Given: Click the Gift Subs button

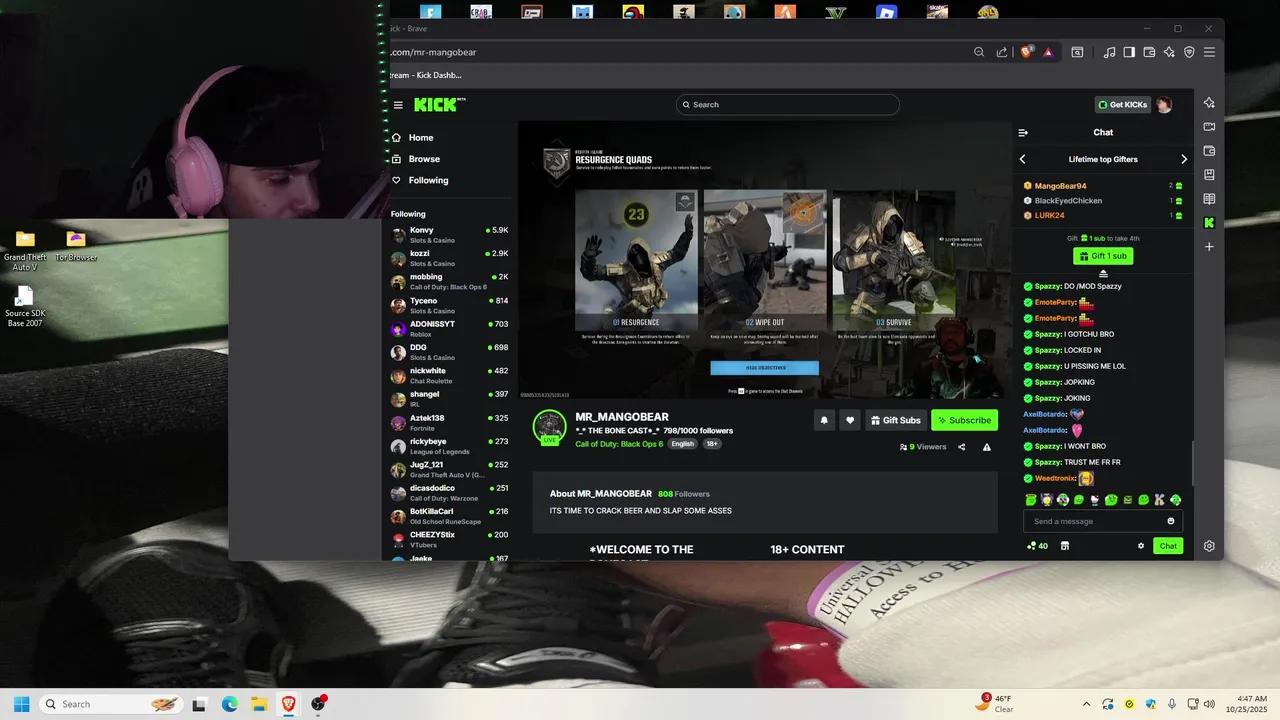Looking at the screenshot, I should point(895,420).
